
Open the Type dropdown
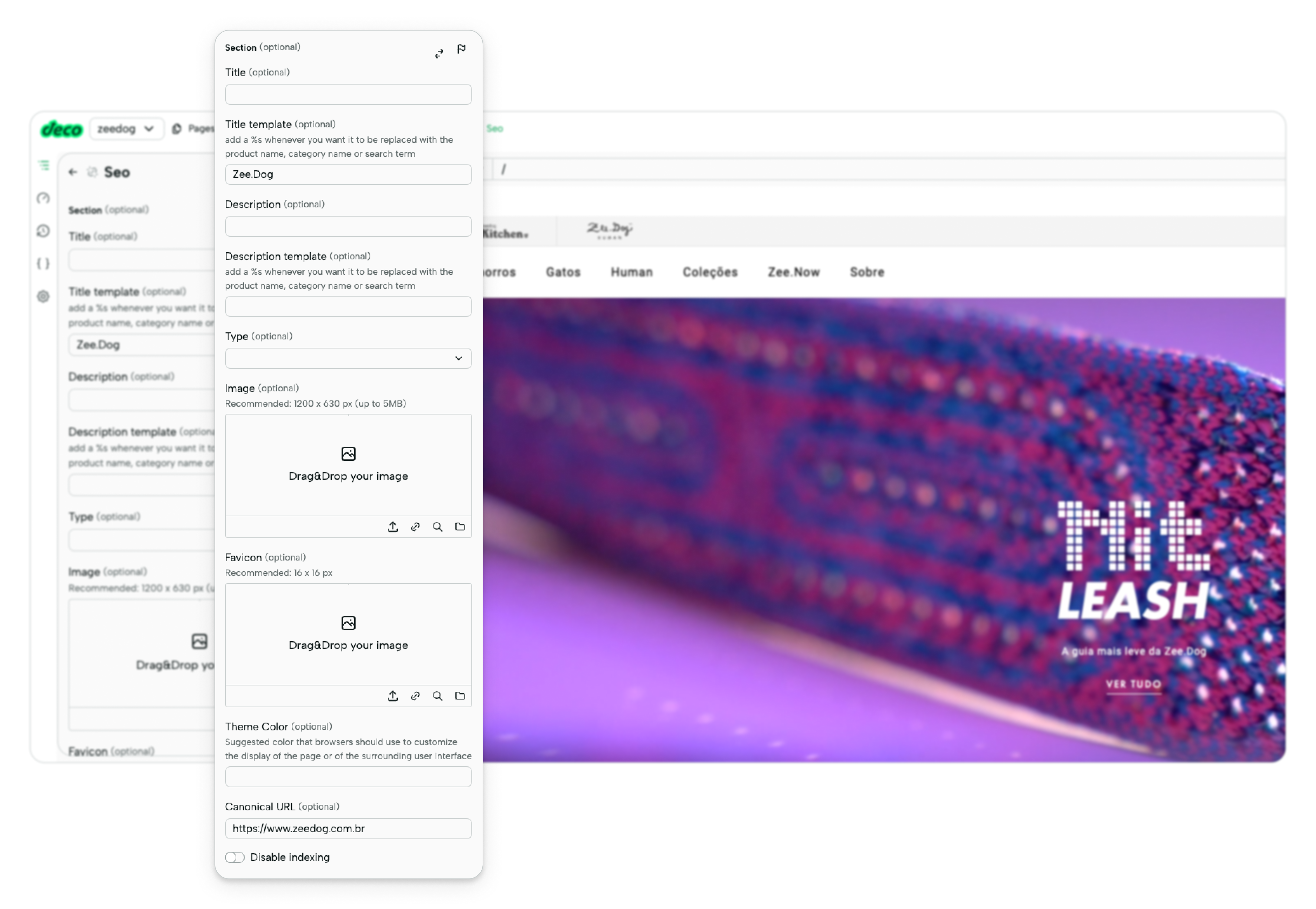click(348, 358)
